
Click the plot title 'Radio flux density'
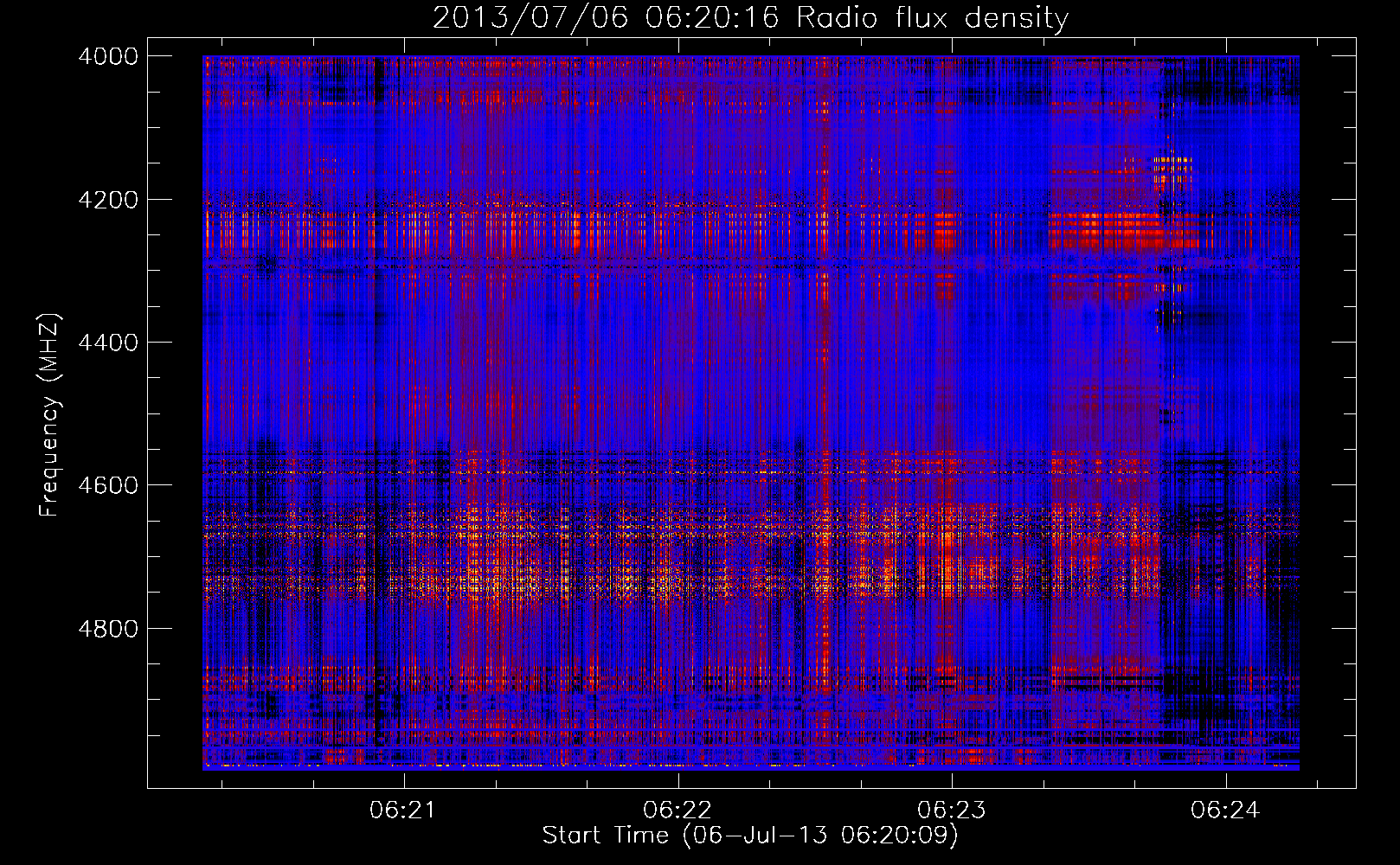point(932,18)
